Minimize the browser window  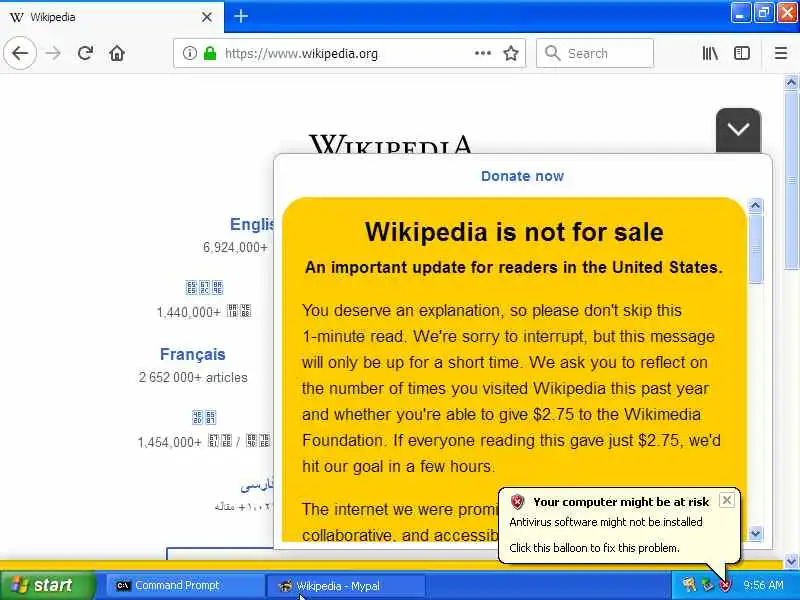pos(740,13)
